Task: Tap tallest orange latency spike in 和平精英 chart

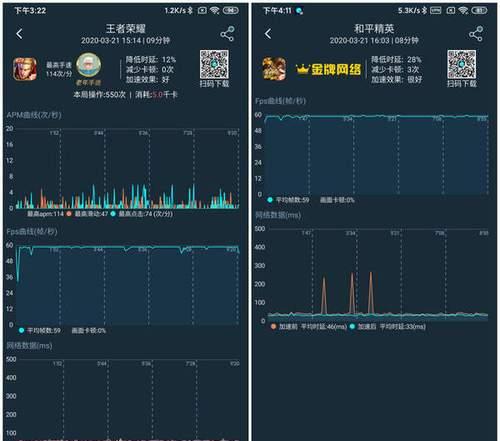Action: [x=371, y=293]
